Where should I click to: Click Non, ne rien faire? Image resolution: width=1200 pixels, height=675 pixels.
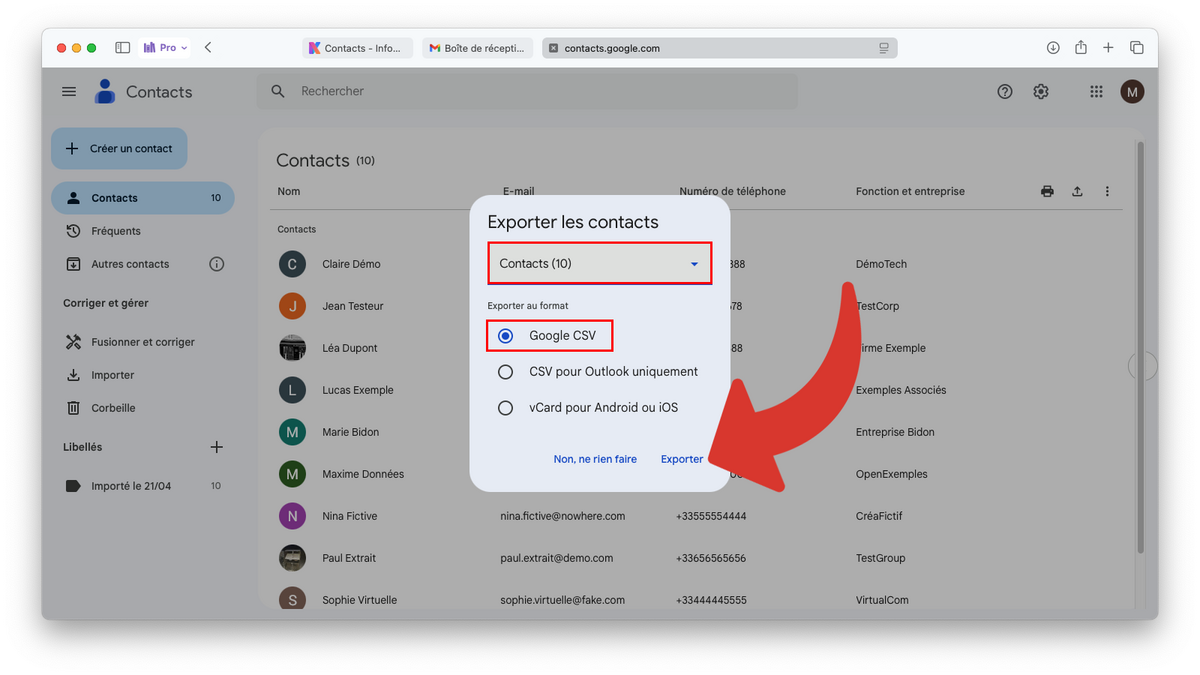pos(595,459)
